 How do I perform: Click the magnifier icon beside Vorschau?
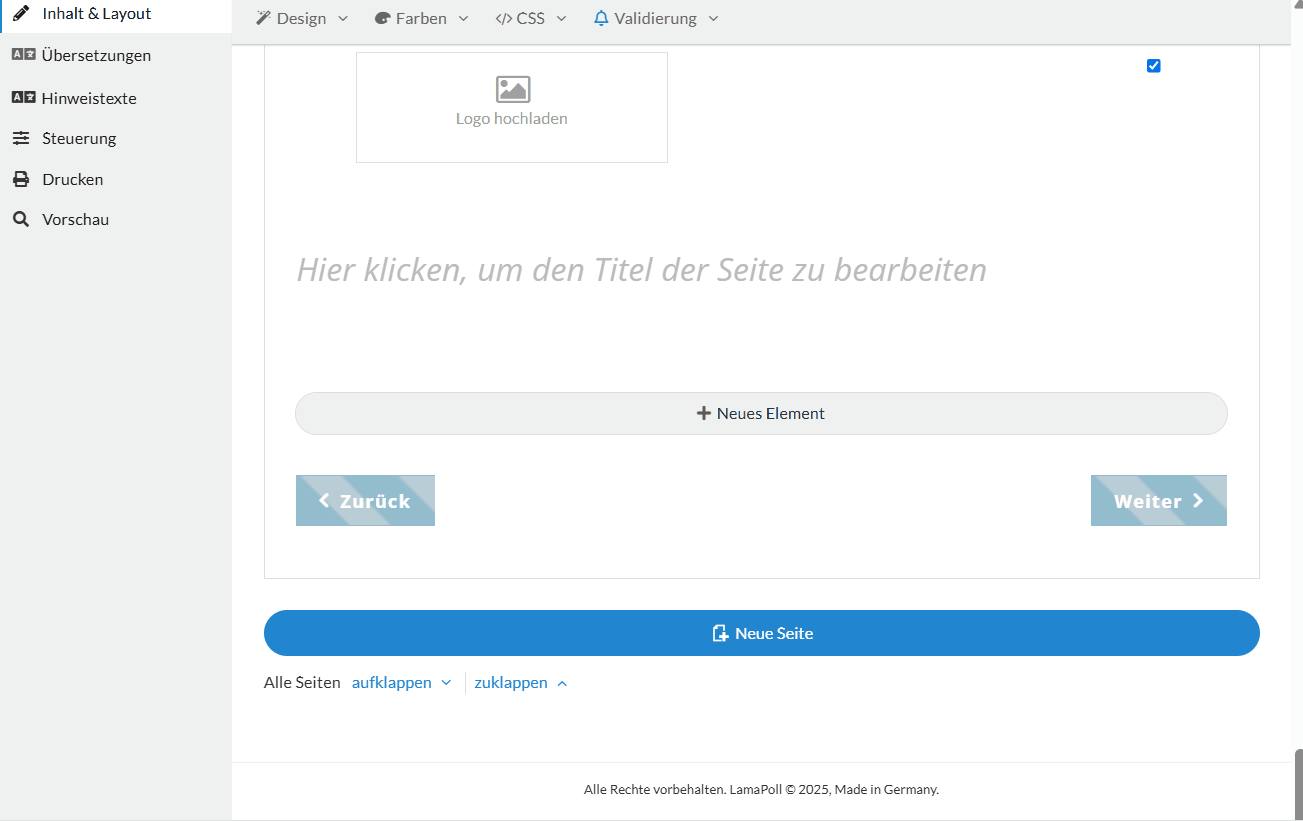click(21, 219)
